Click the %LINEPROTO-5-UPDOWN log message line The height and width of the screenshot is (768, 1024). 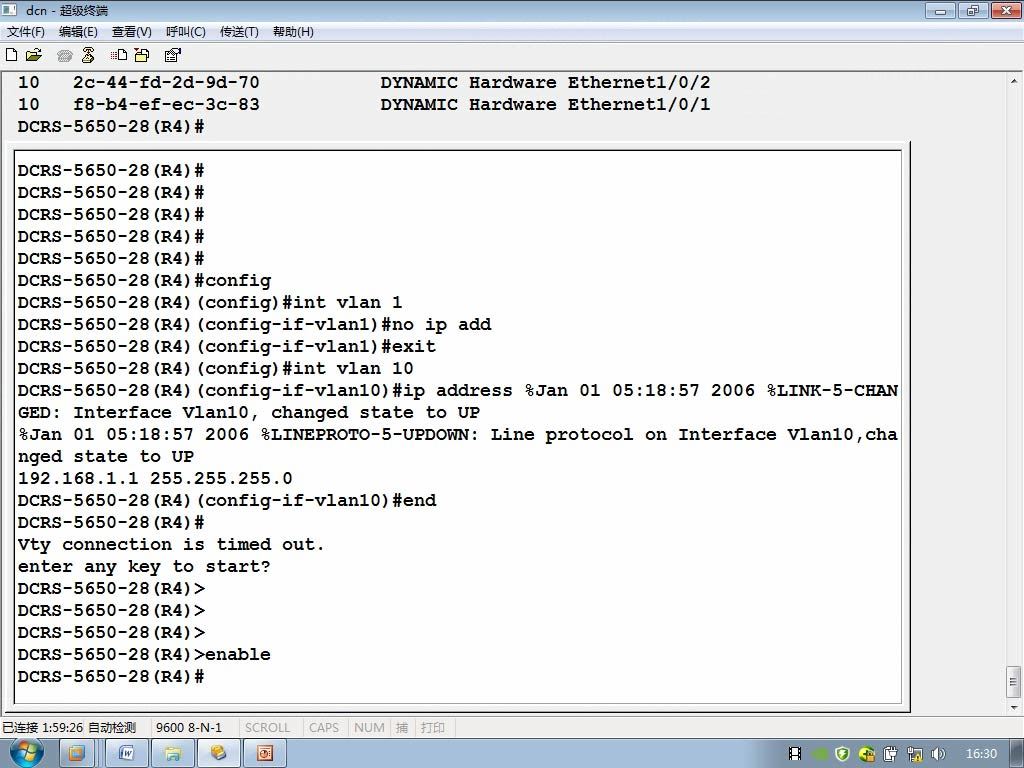(458, 435)
